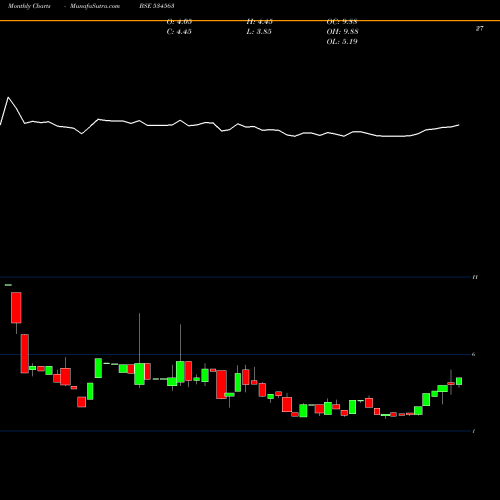Image resolution: width=500 pixels, height=500 pixels.
Task: Click the 'Monthly Charts' title text
Action: coord(29,6)
